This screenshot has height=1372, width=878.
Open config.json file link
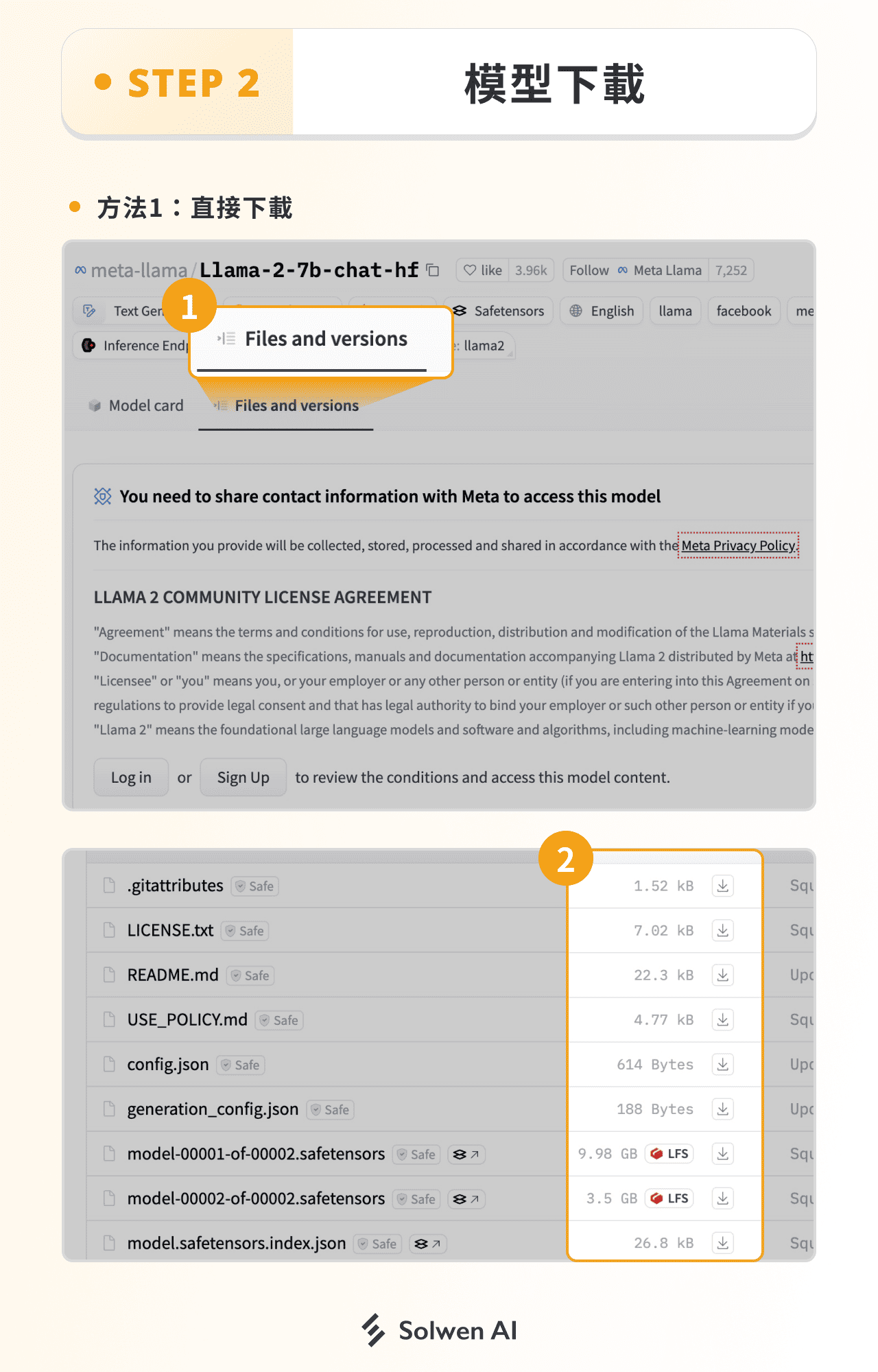pos(168,1064)
